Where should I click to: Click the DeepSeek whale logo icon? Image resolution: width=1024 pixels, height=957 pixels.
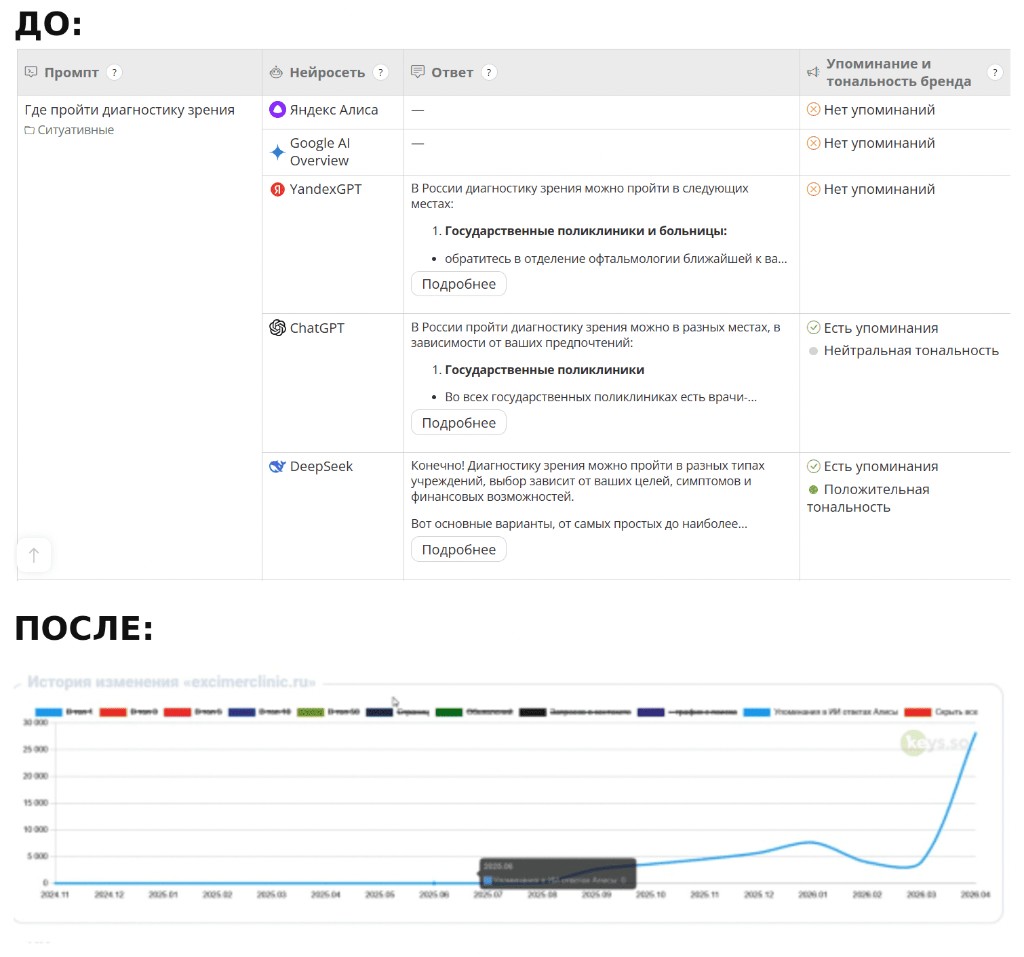click(x=278, y=466)
